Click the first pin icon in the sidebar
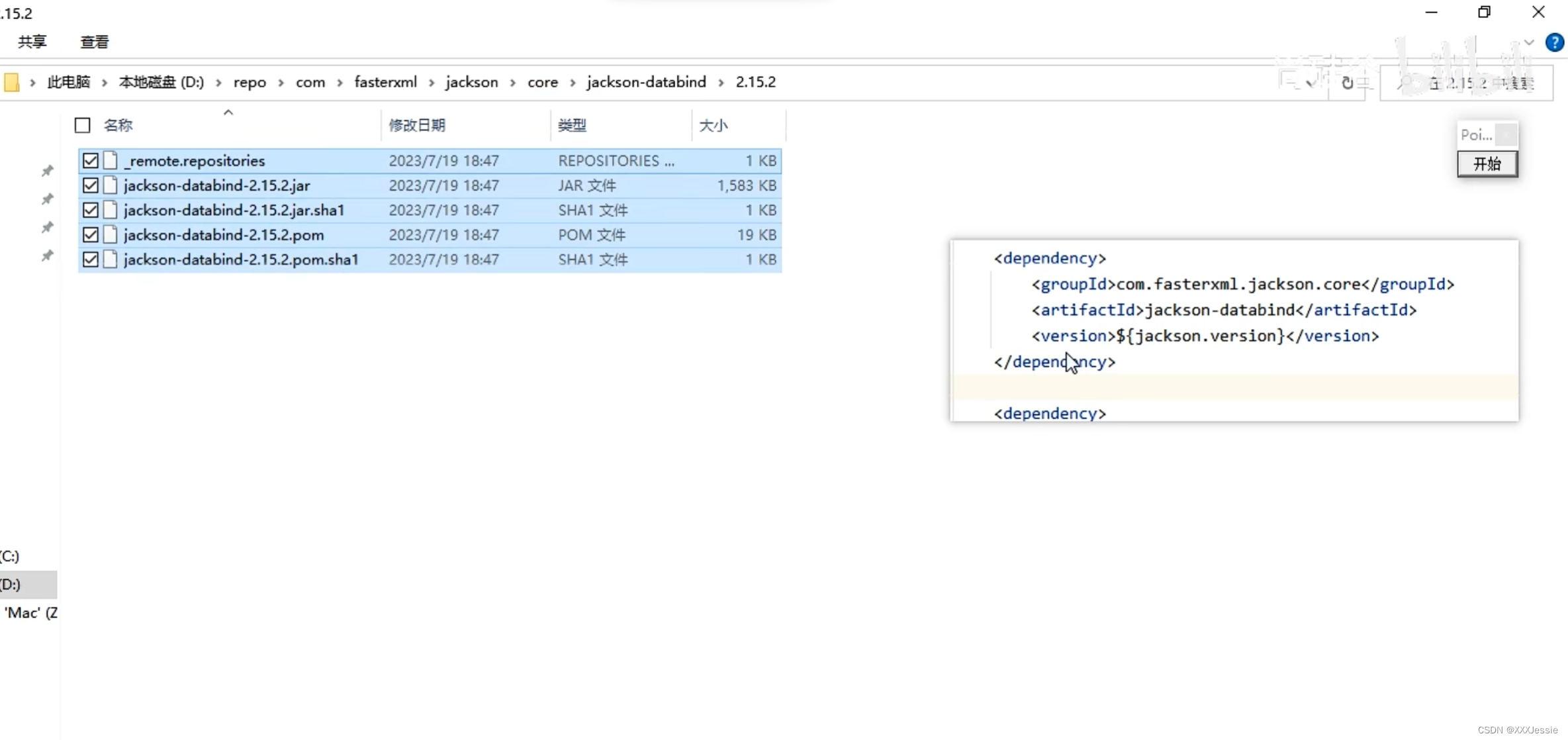Screen dimensions: 1568x740 (x=47, y=171)
